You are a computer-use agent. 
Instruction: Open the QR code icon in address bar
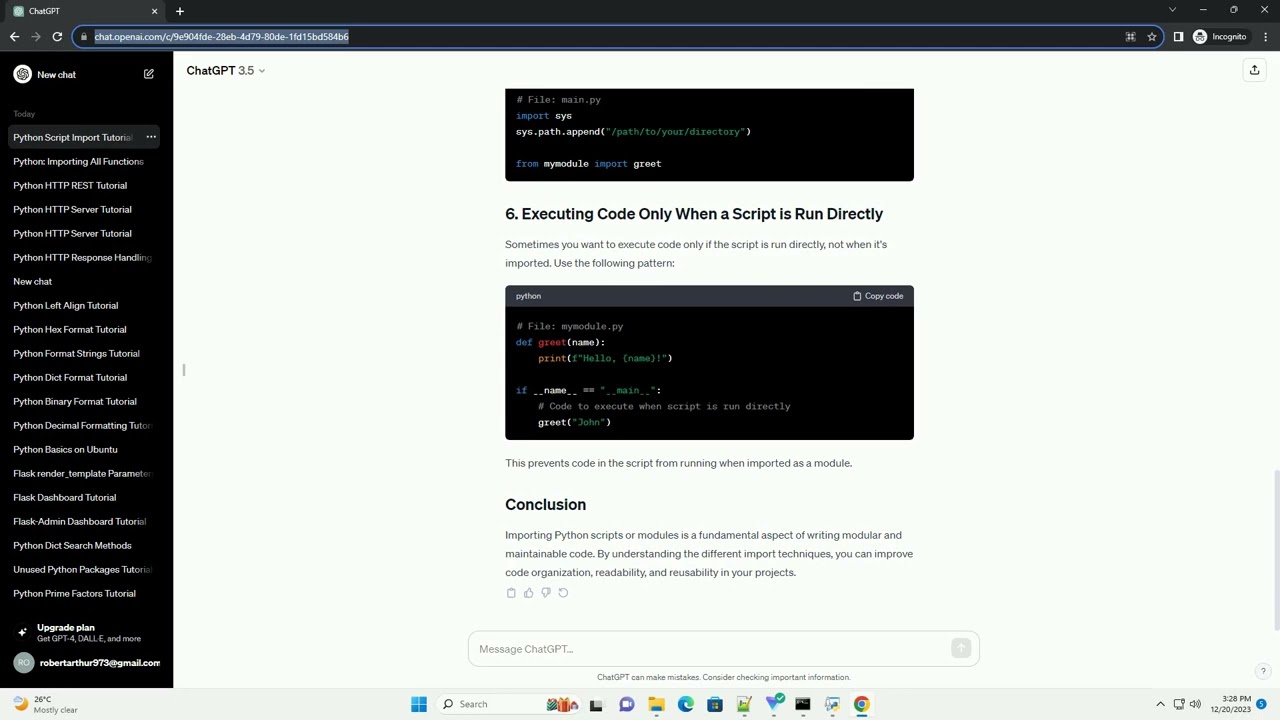click(x=1130, y=37)
